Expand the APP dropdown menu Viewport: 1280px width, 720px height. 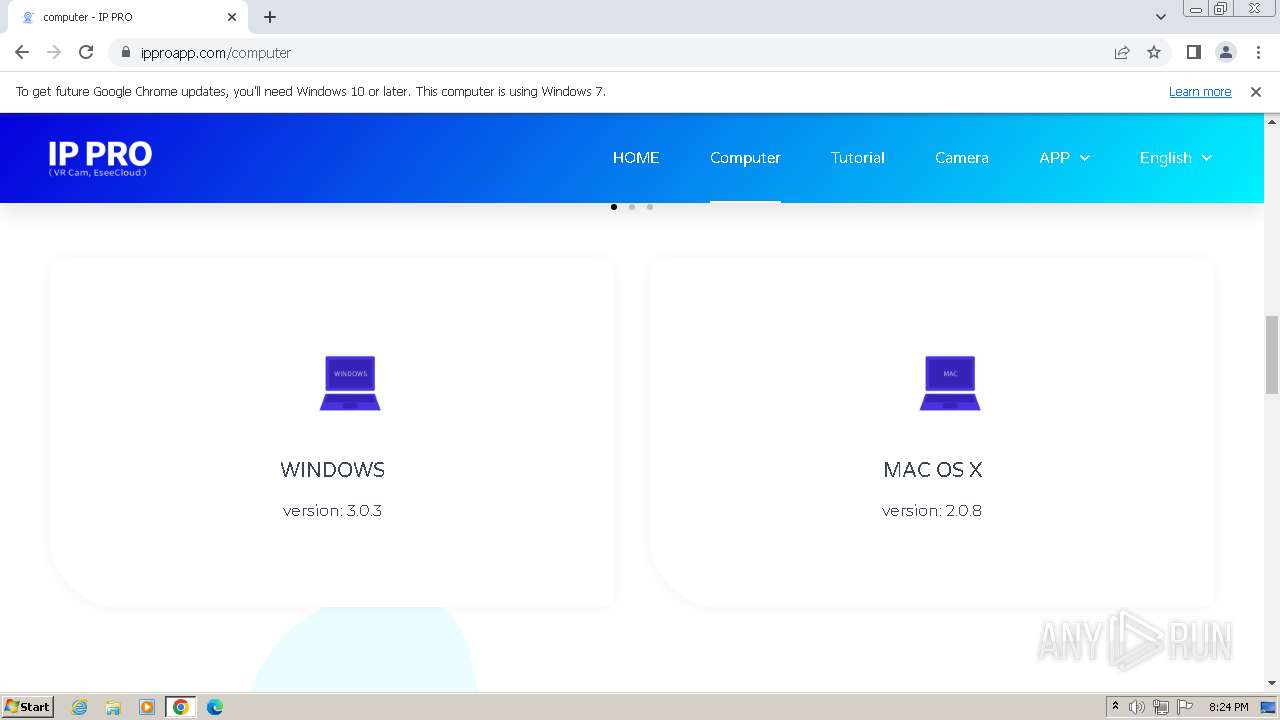pyautogui.click(x=1064, y=158)
